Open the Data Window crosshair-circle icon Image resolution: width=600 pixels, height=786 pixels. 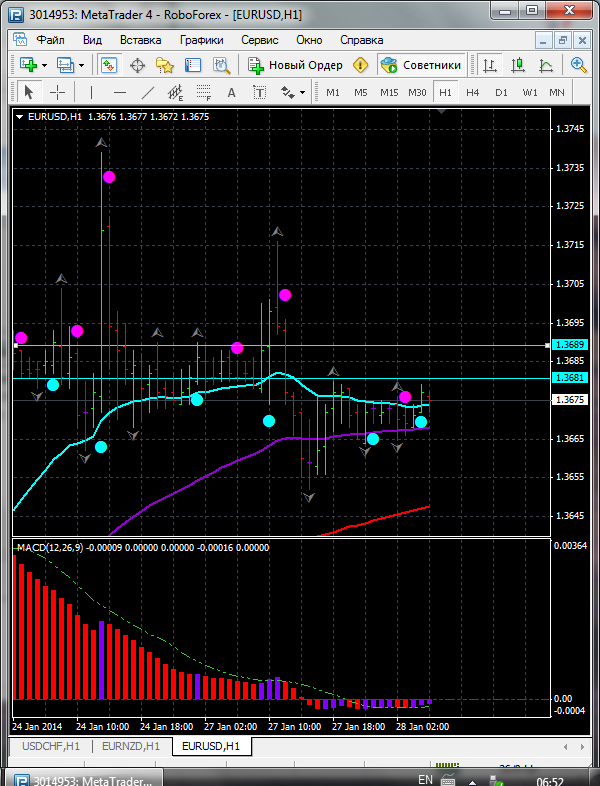tap(137, 65)
